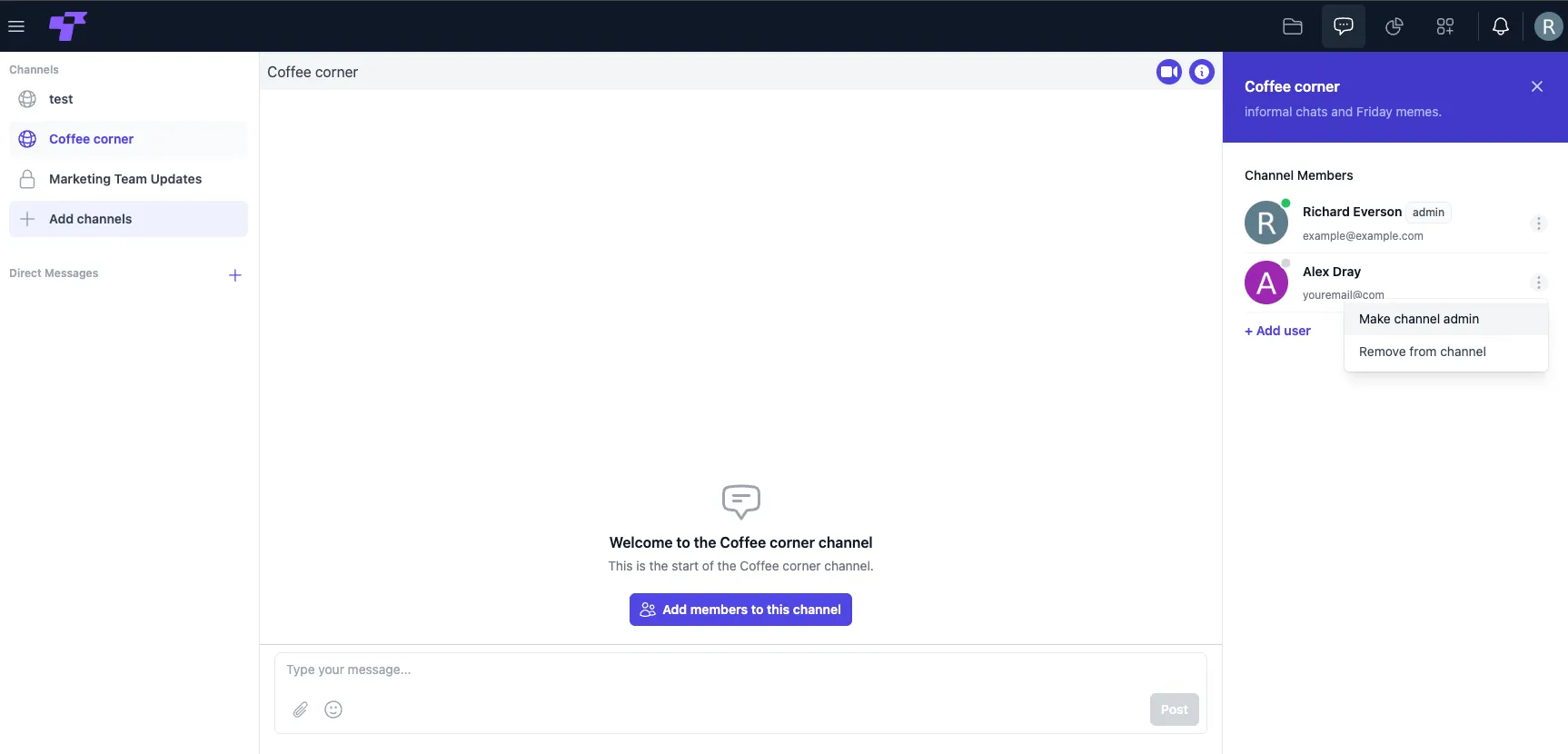
Task: Click the app logo in the top bar
Action: click(x=68, y=26)
